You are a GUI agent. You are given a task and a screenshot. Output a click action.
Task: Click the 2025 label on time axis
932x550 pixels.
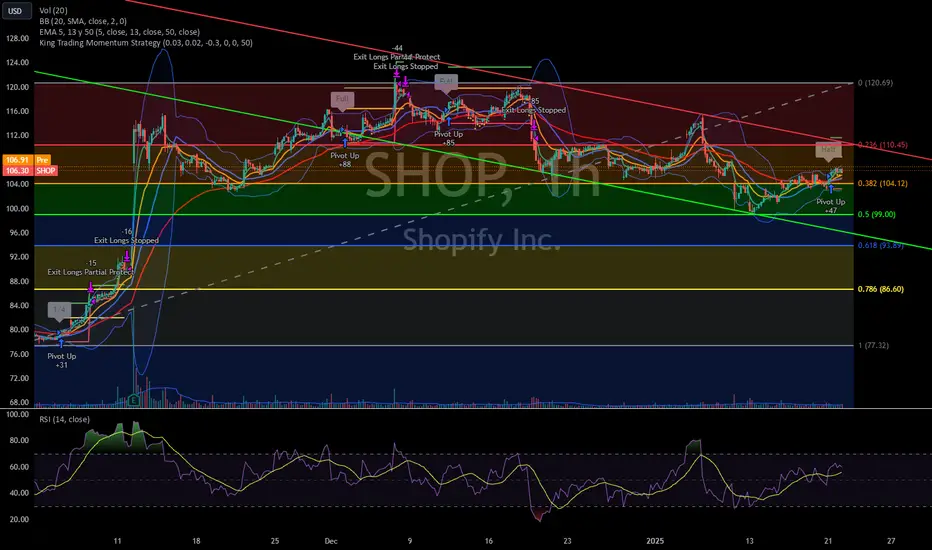pyautogui.click(x=655, y=541)
